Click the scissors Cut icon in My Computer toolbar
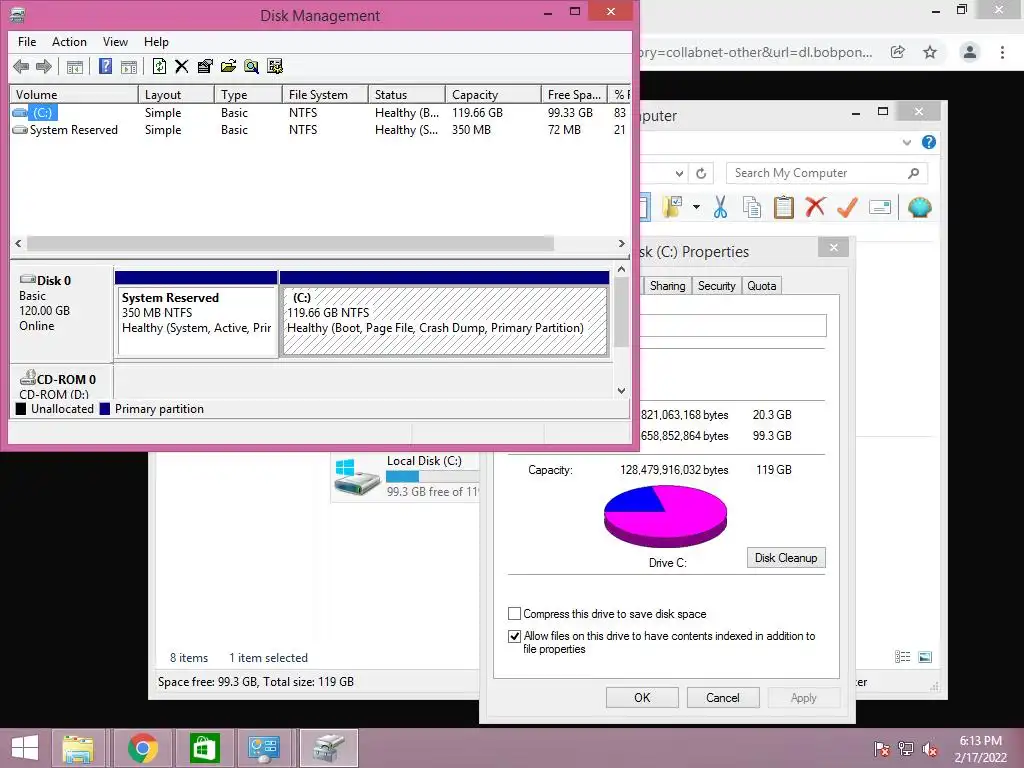Screen dimensions: 1024x768 click(720, 207)
